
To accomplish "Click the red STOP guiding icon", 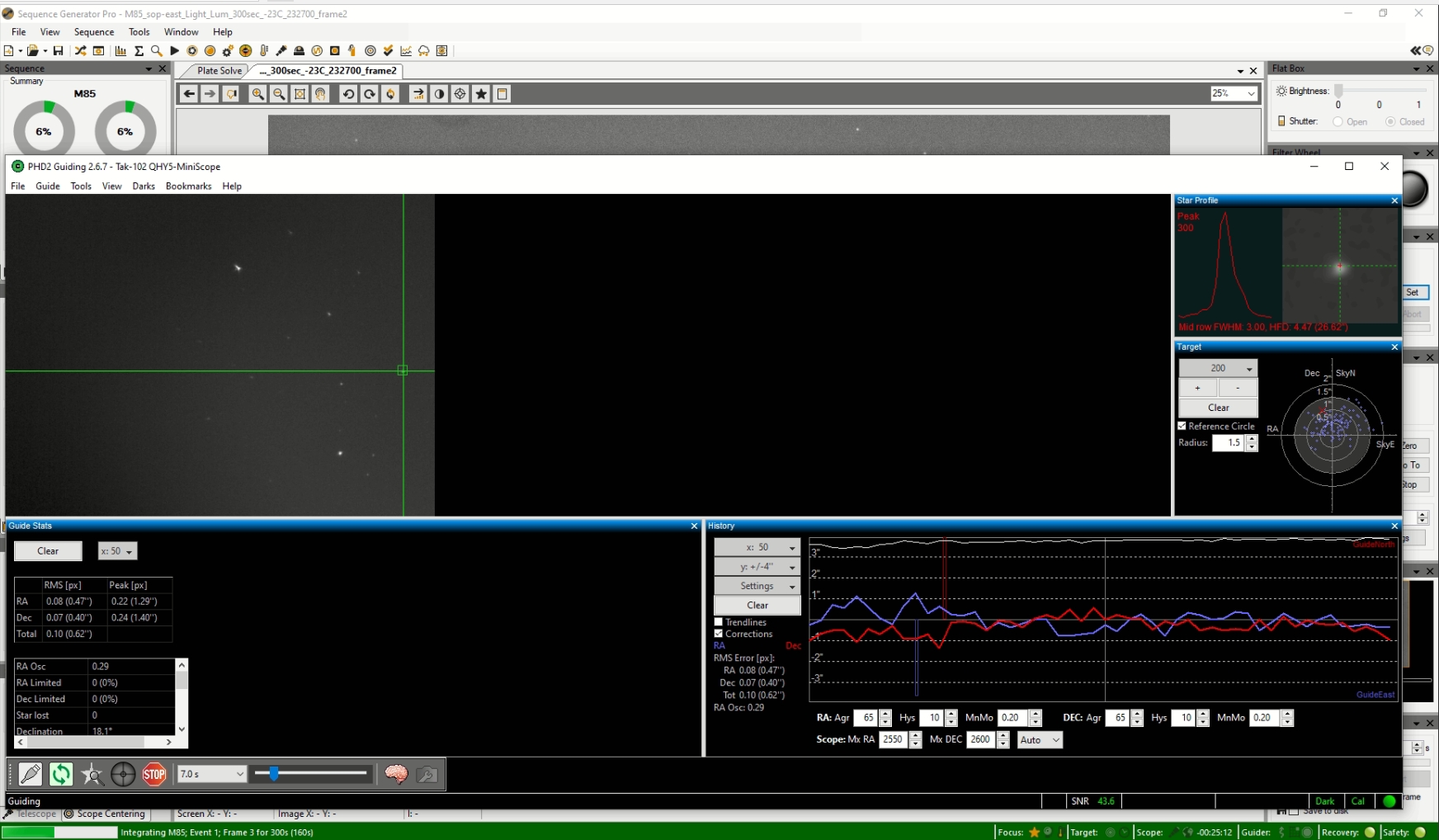I will pyautogui.click(x=154, y=774).
